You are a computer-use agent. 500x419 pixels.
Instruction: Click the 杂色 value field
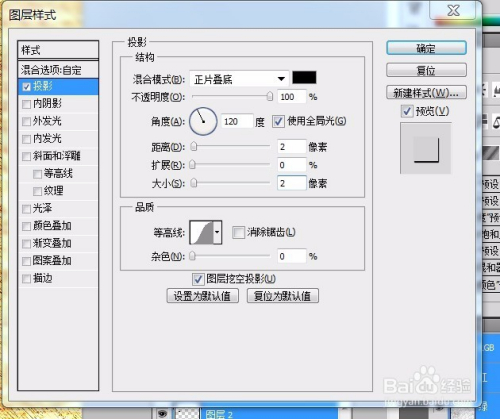[x=292, y=256]
